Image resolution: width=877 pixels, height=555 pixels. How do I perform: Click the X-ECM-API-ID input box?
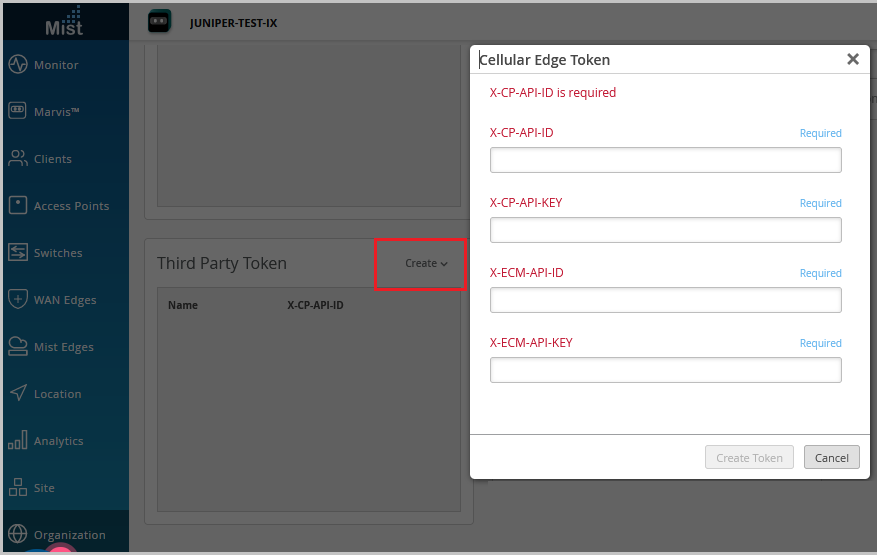point(665,300)
